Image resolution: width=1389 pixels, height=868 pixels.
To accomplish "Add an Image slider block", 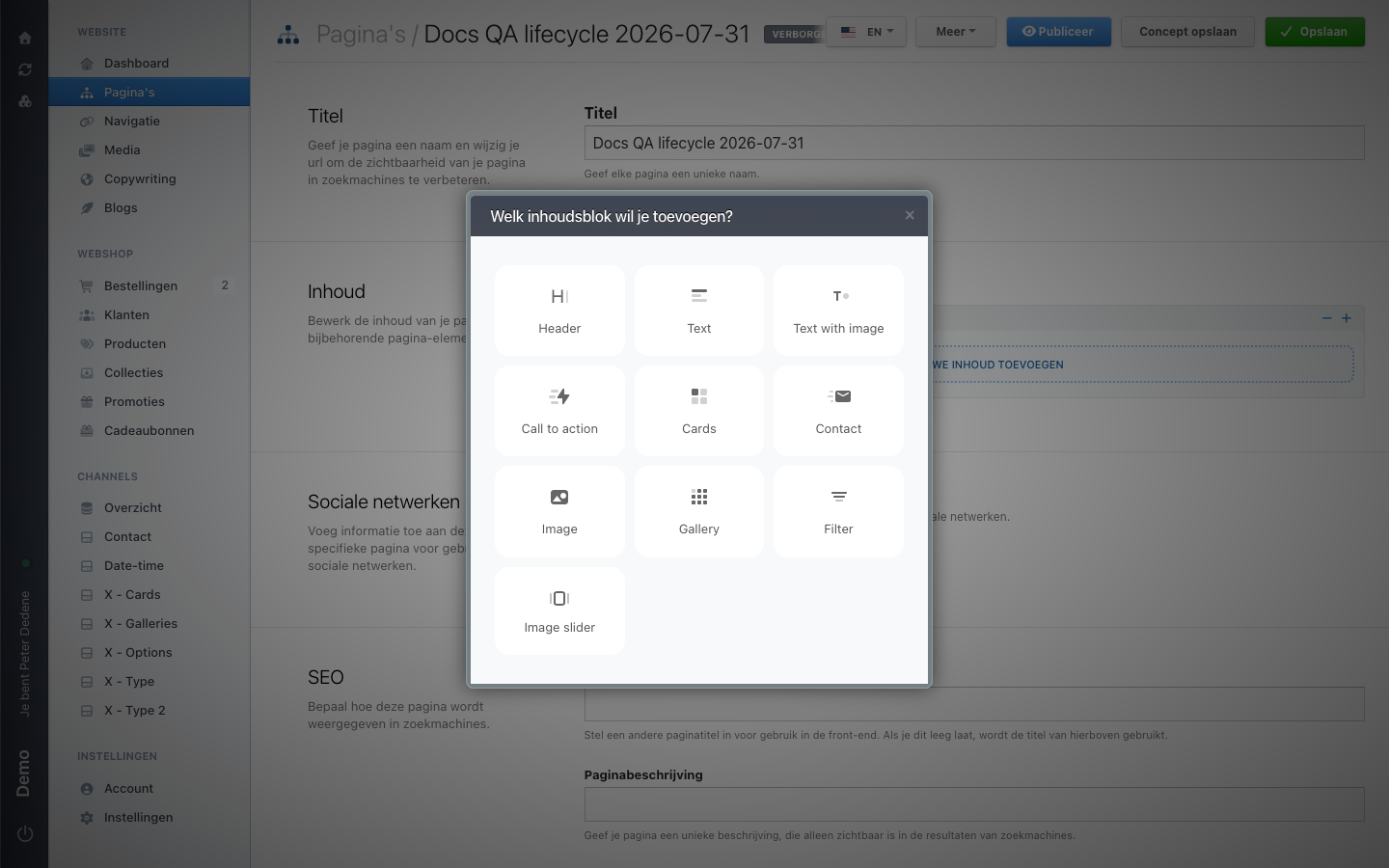I will (x=559, y=610).
